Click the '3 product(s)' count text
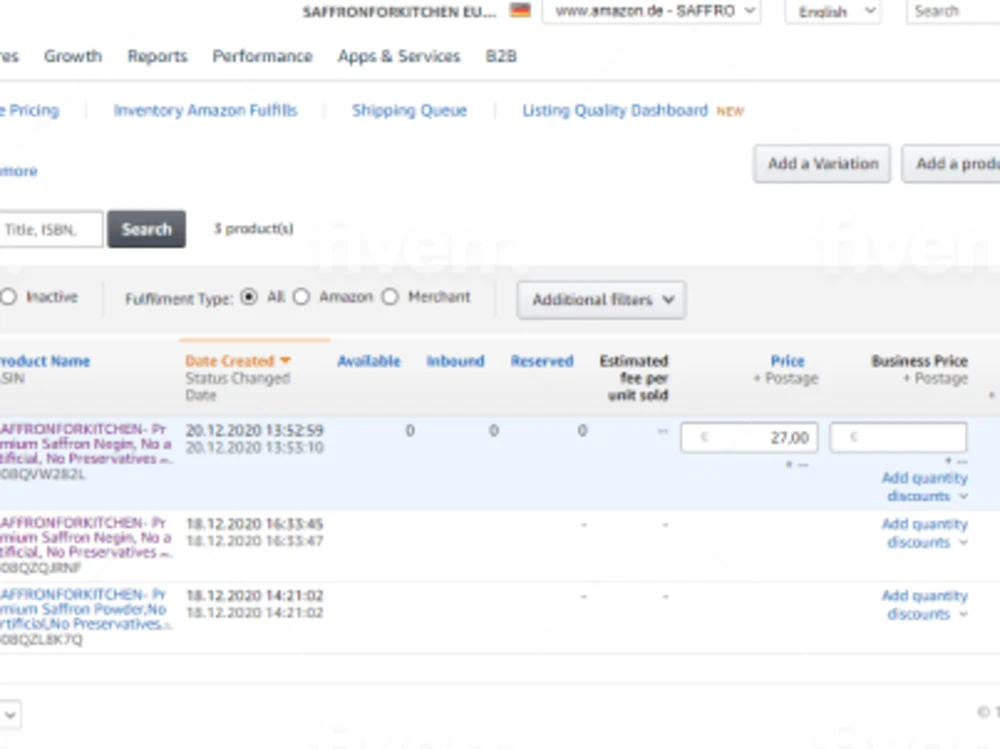 (x=253, y=228)
